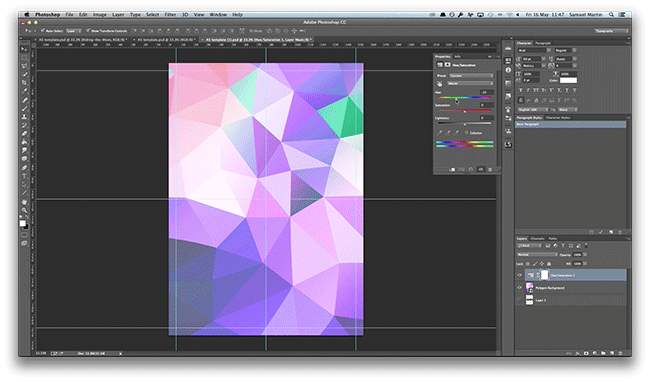Select Basic Paragraph style

pyautogui.click(x=570, y=124)
